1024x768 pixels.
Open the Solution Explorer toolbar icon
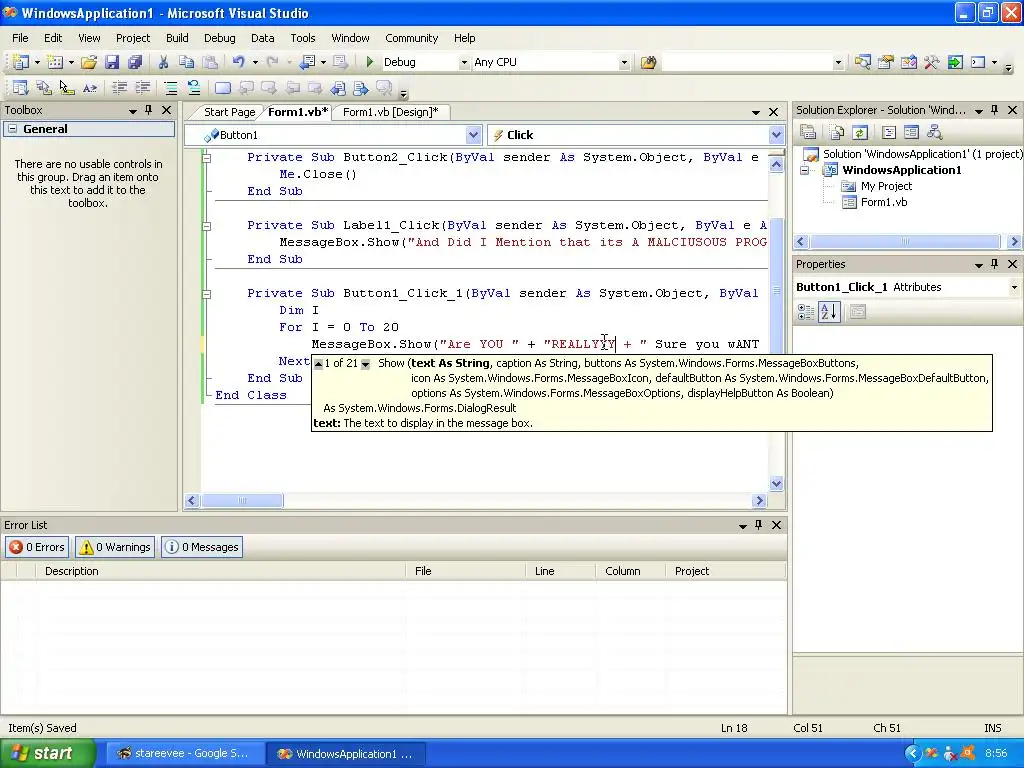coord(863,62)
